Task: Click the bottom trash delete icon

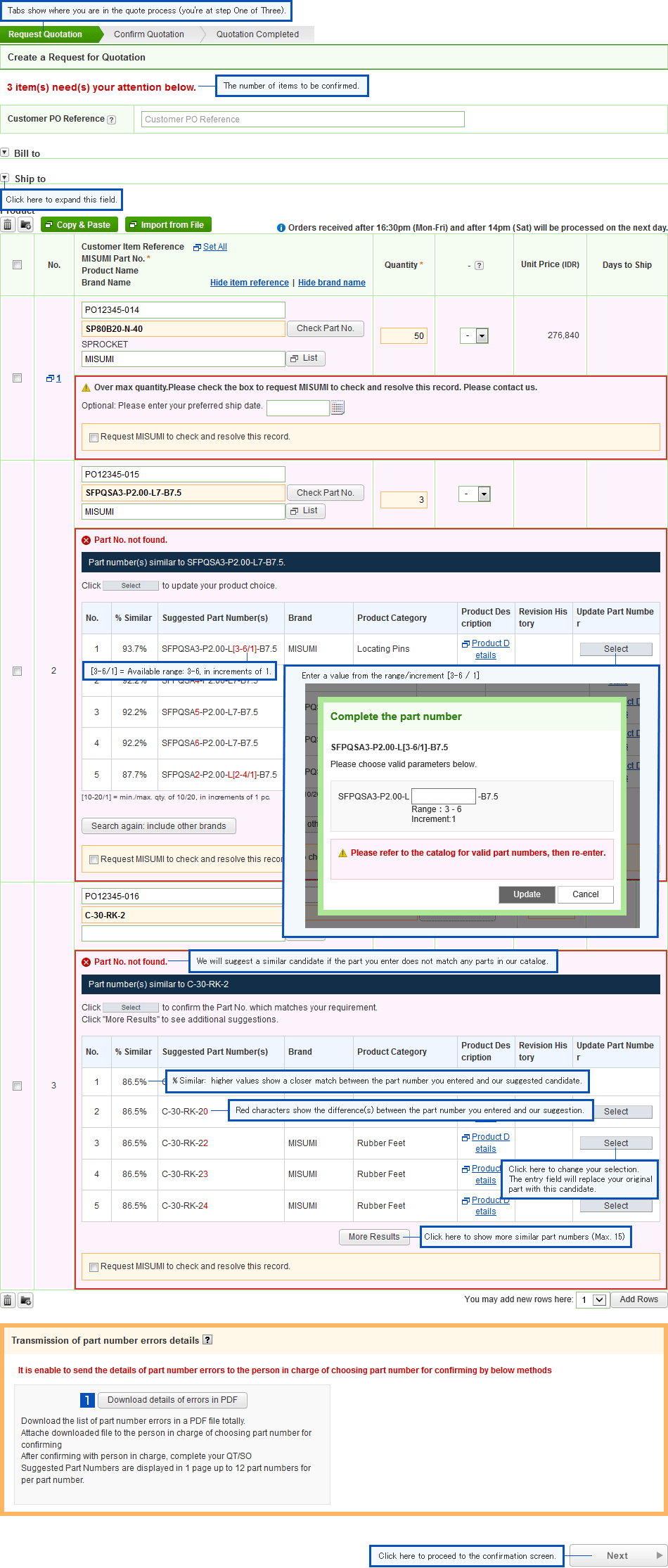Action: (x=8, y=1300)
